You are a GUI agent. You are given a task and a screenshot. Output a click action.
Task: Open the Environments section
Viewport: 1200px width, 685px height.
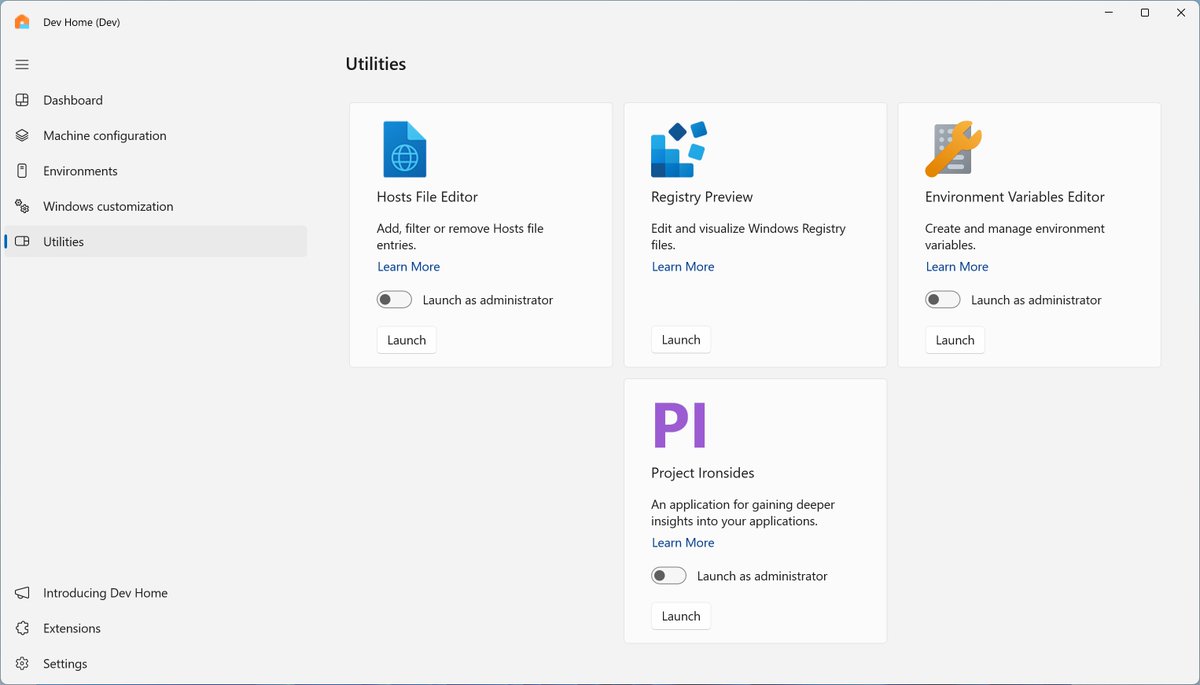[x=156, y=171]
